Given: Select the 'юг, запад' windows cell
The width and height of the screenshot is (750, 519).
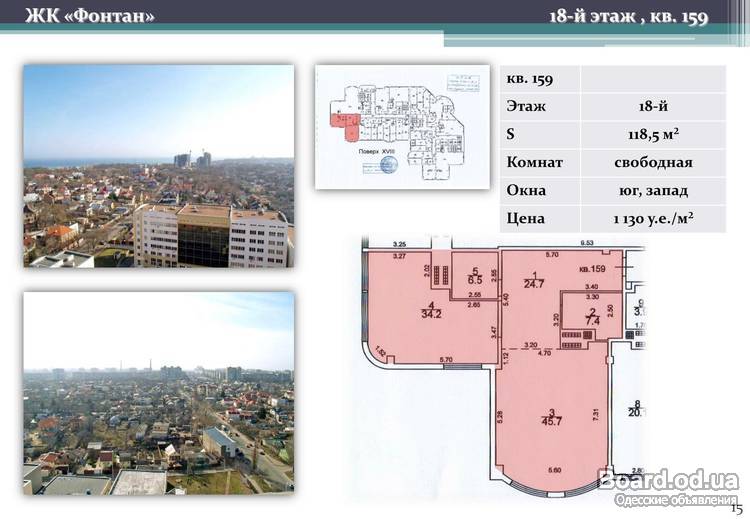Looking at the screenshot, I should [x=653, y=190].
